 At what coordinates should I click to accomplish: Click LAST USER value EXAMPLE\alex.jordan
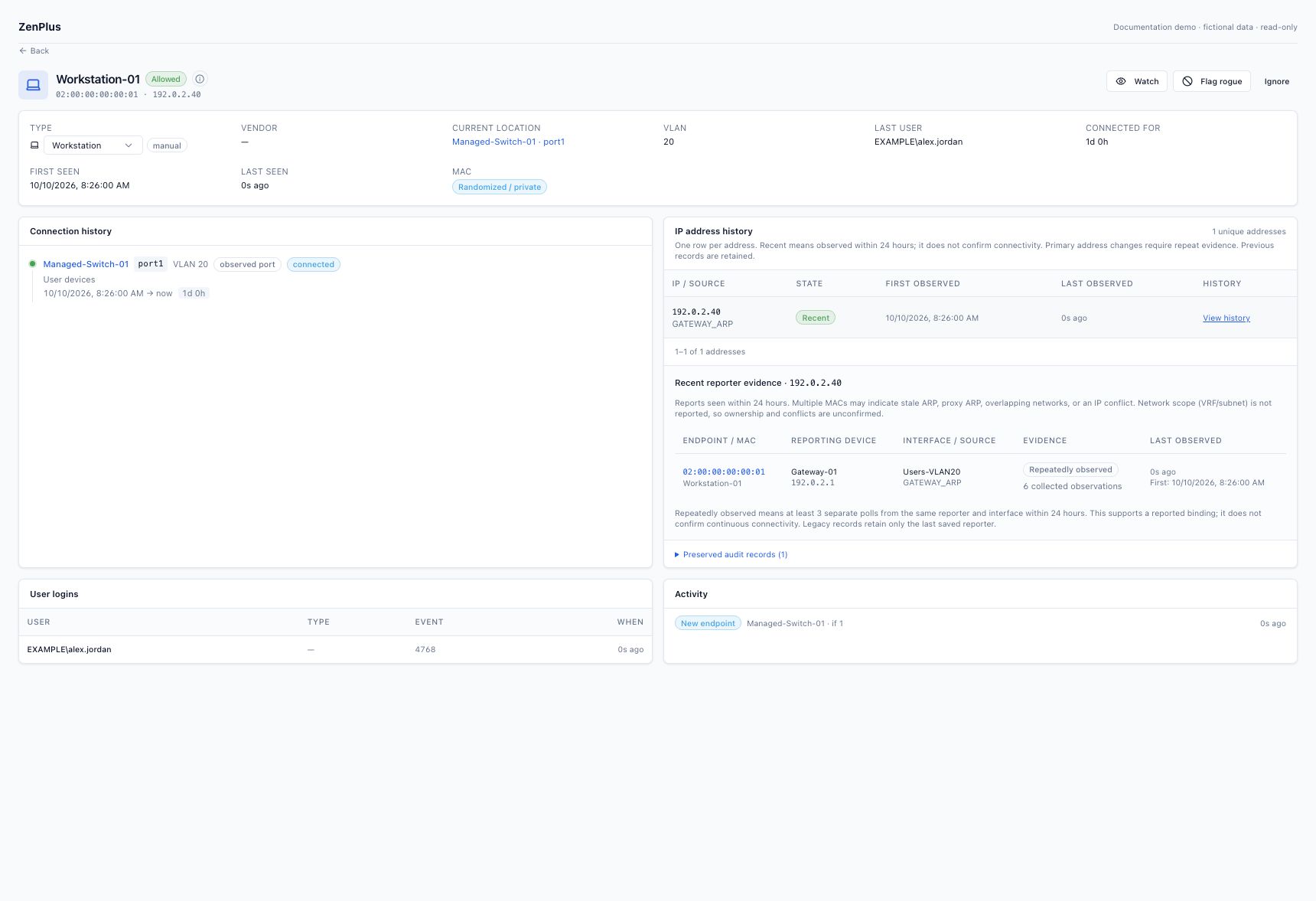coord(918,142)
